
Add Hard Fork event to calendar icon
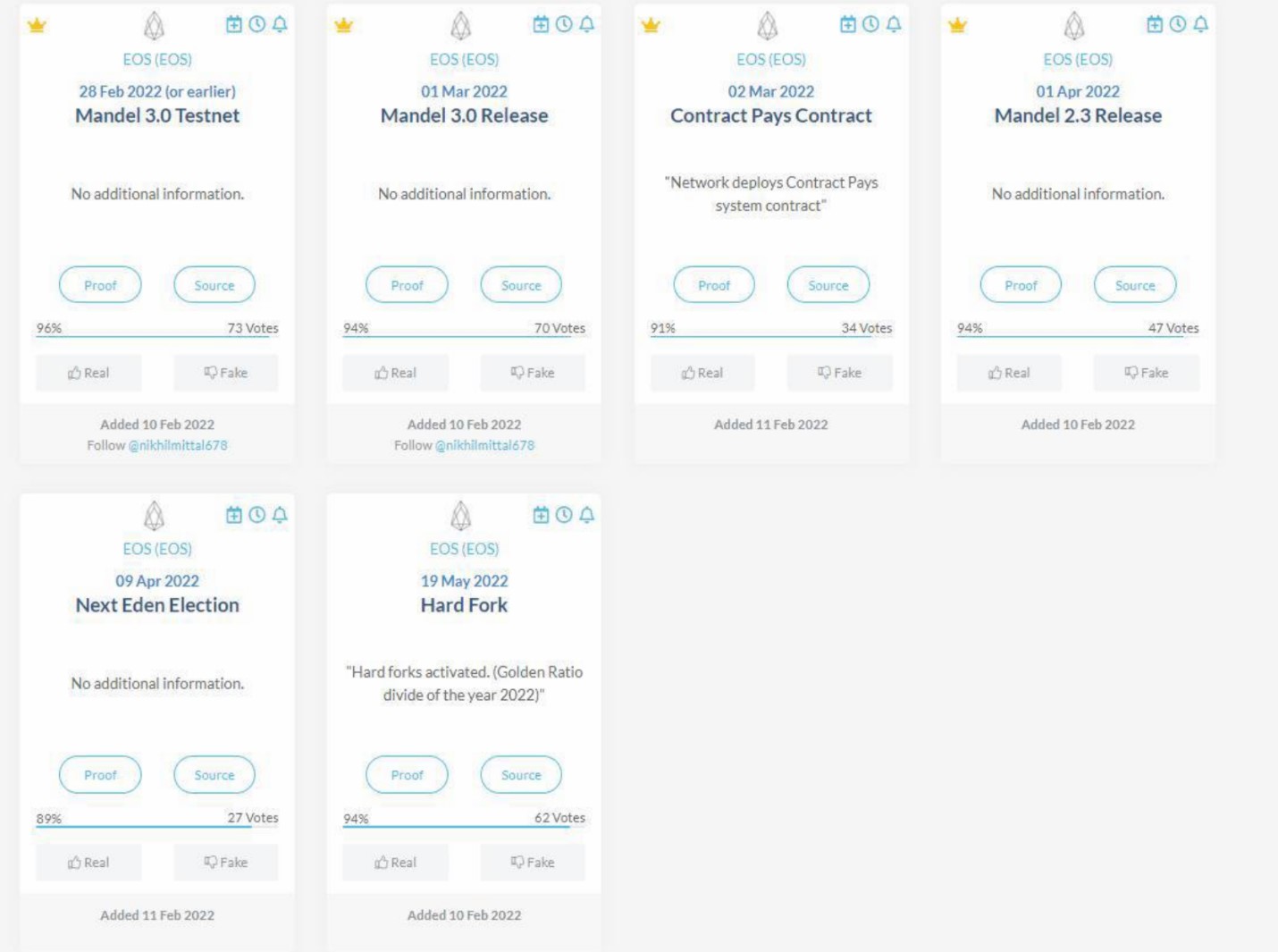[541, 515]
